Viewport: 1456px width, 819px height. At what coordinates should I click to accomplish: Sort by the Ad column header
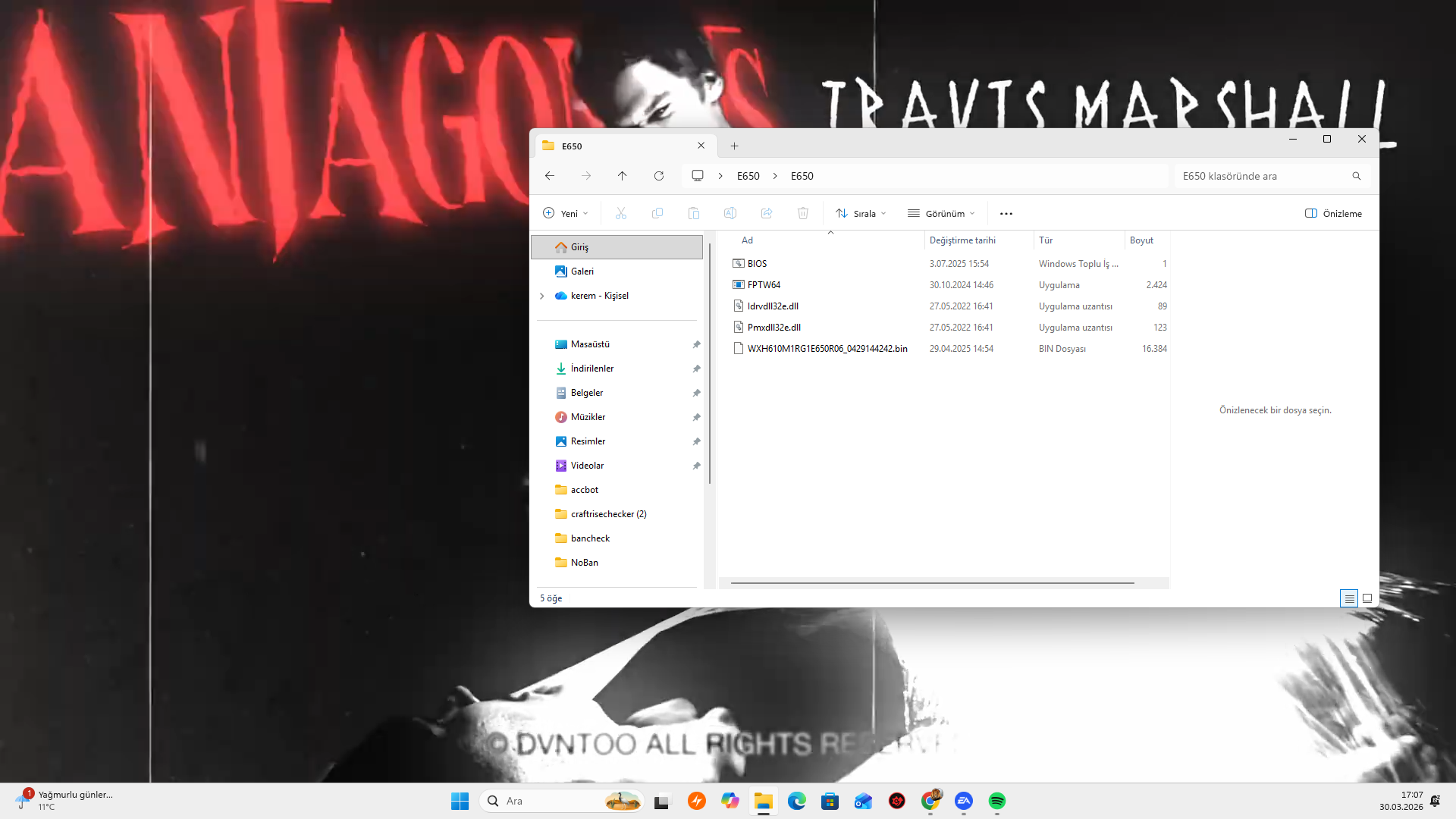[x=823, y=240]
